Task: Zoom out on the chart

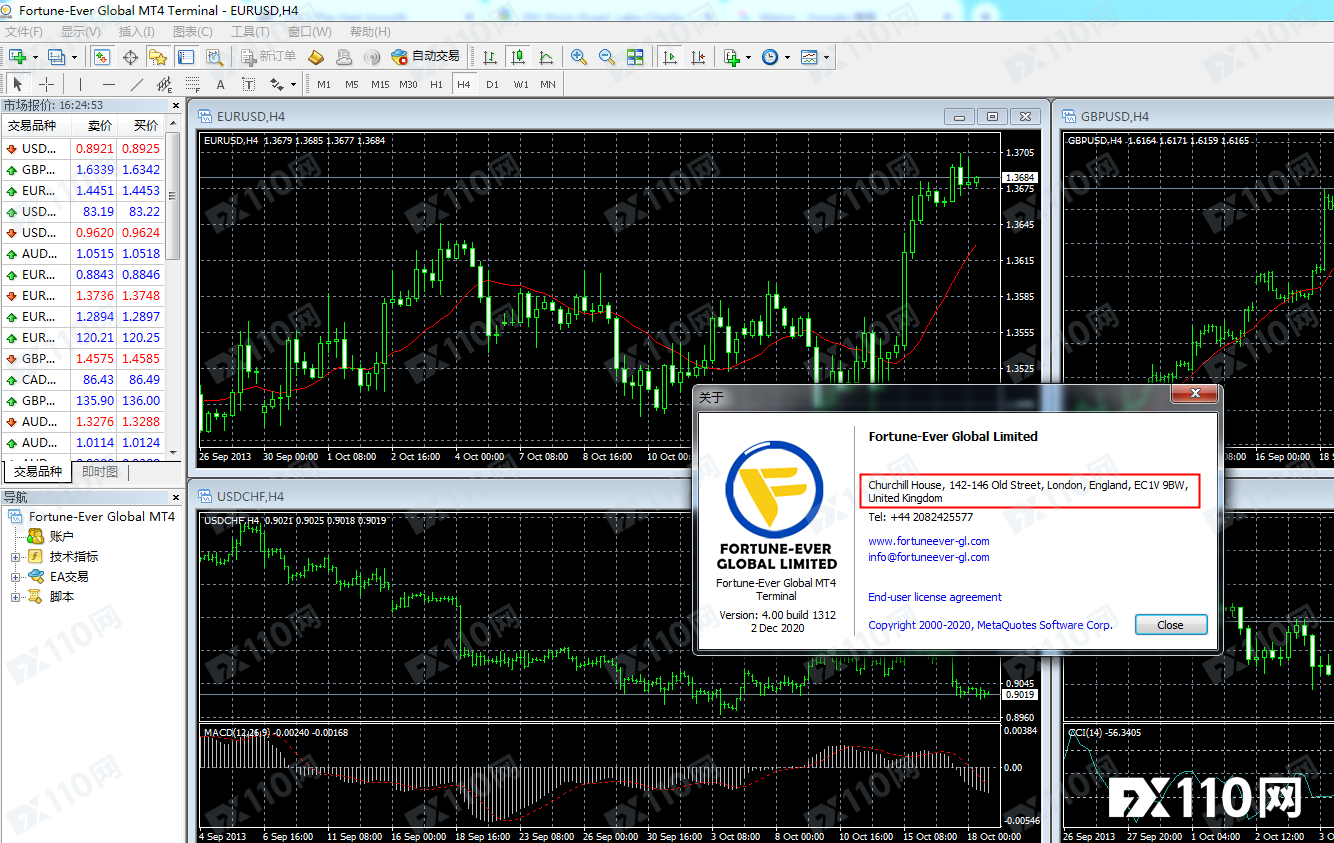Action: (607, 57)
